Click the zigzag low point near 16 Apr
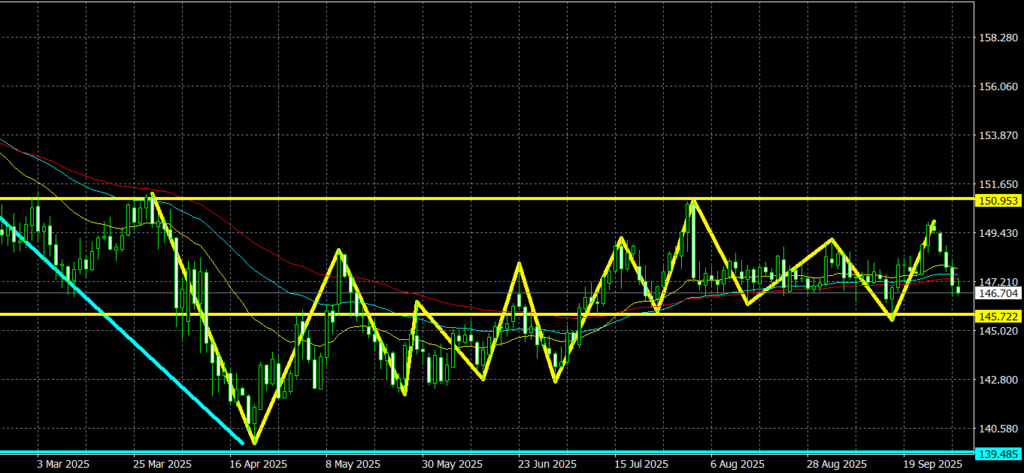The width and height of the screenshot is (1024, 473). click(x=253, y=443)
